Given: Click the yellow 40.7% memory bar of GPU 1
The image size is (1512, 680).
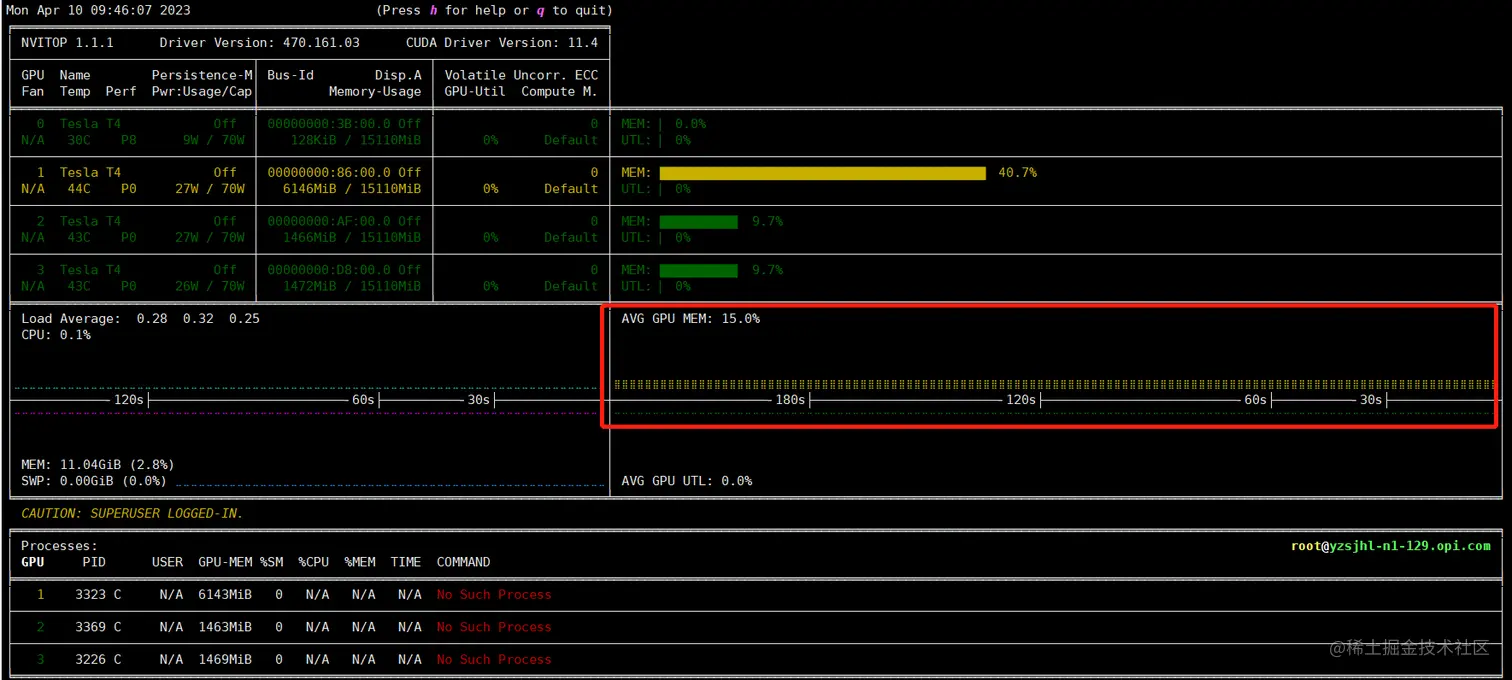Looking at the screenshot, I should point(820,172).
